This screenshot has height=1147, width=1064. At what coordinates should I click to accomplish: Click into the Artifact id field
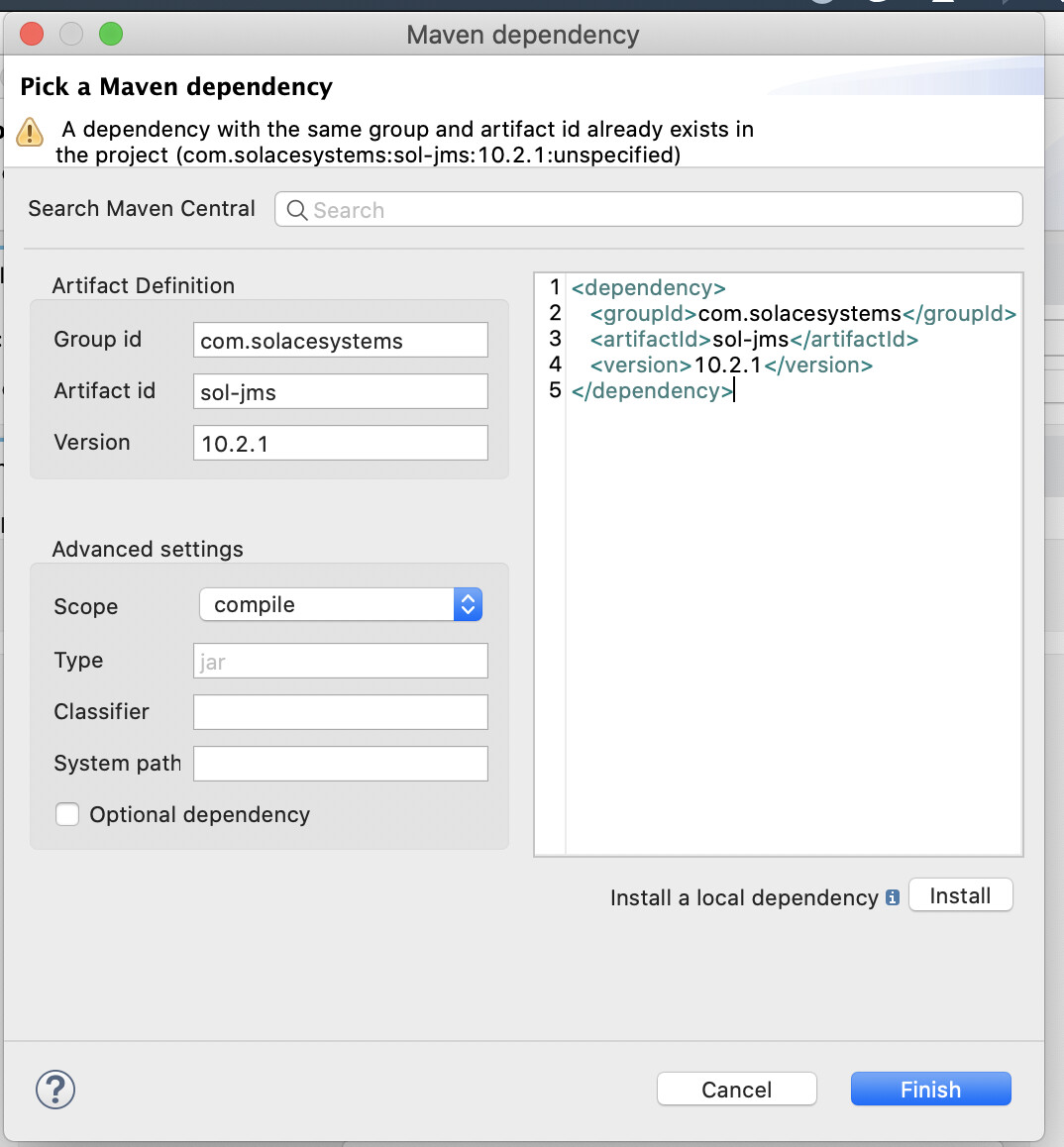click(x=340, y=391)
